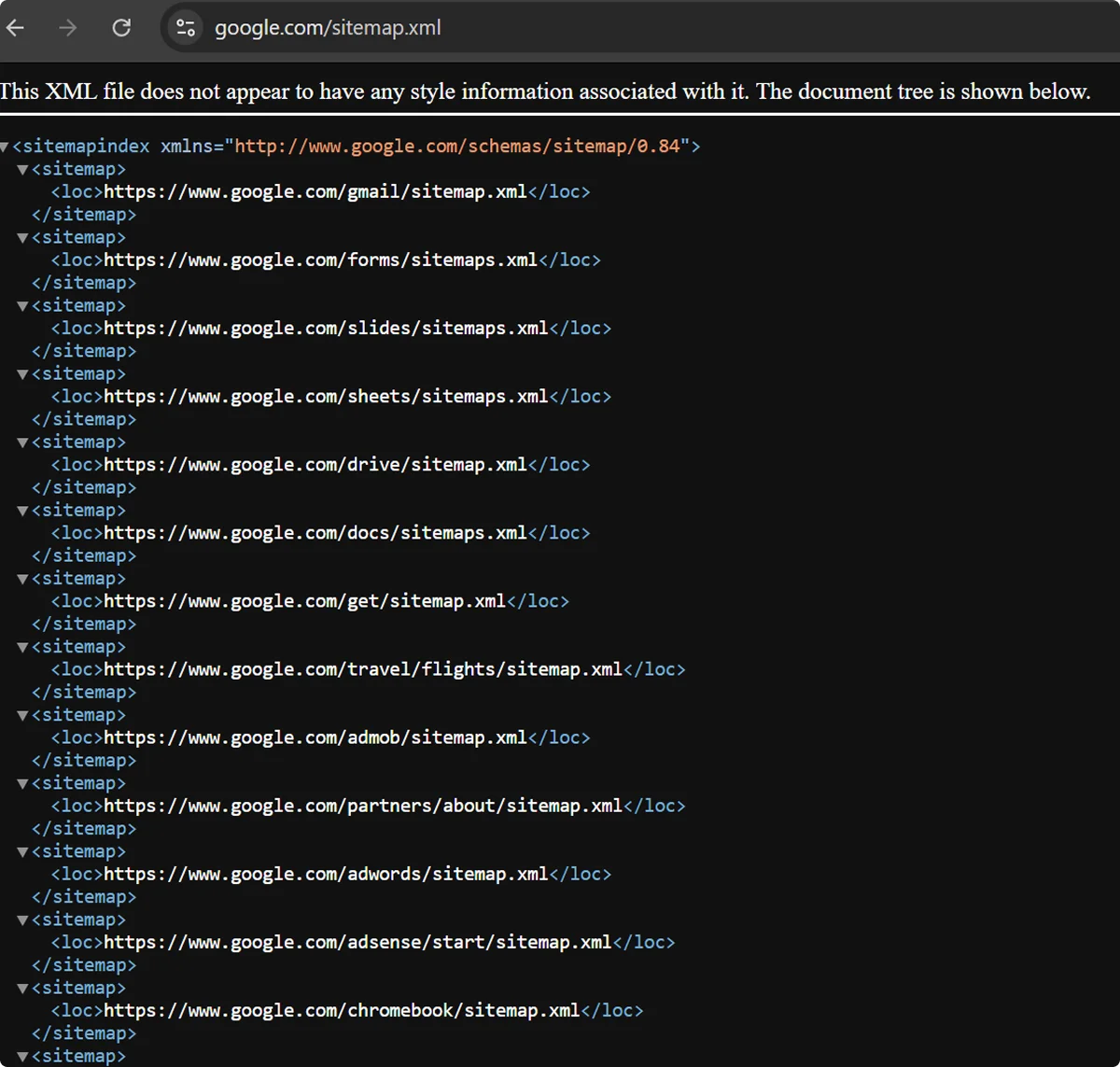This screenshot has width=1120, height=1067.
Task: Collapse the sitemap node containing slides URL
Action: click(x=23, y=306)
